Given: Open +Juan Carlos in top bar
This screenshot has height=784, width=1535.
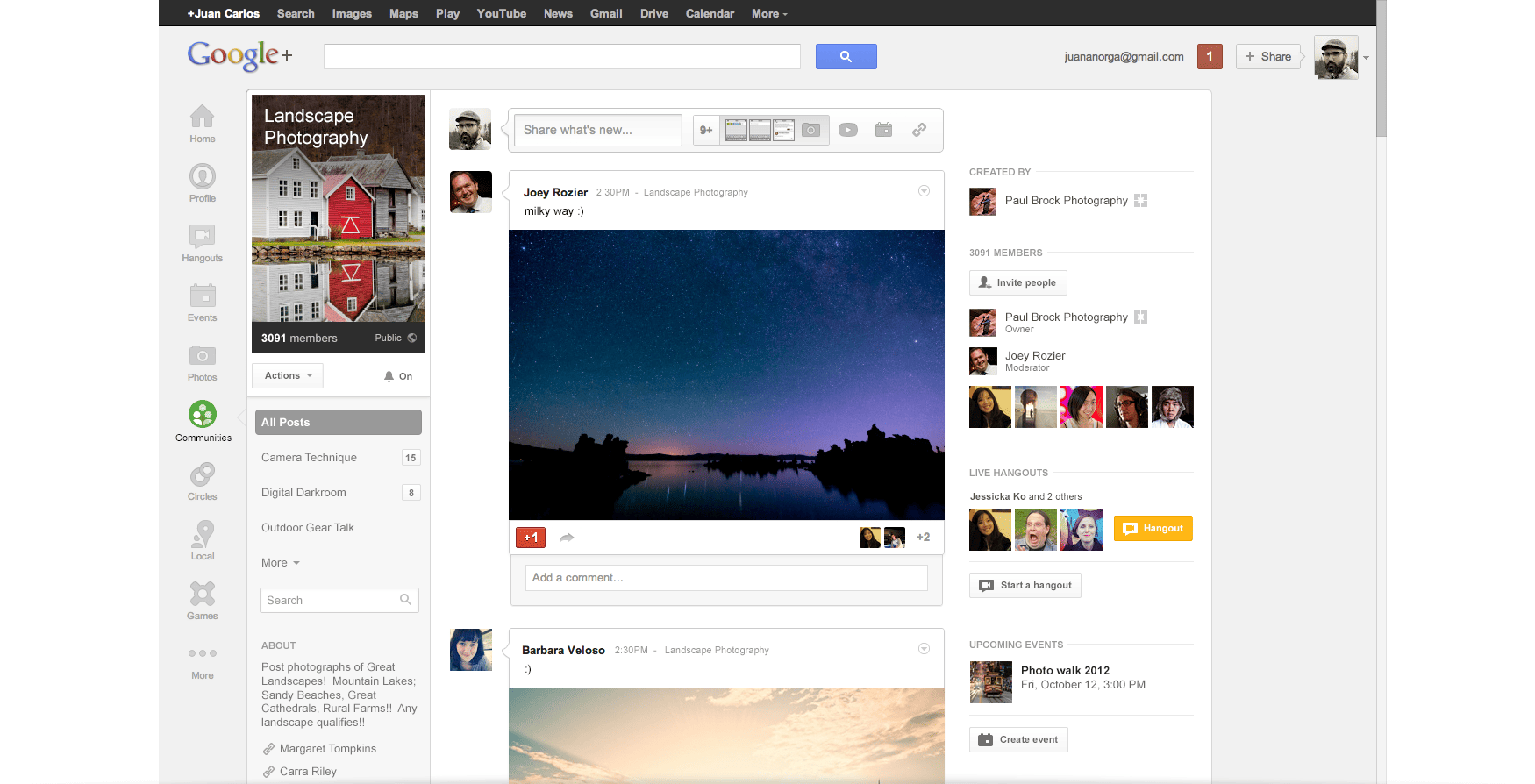Looking at the screenshot, I should (x=223, y=13).
